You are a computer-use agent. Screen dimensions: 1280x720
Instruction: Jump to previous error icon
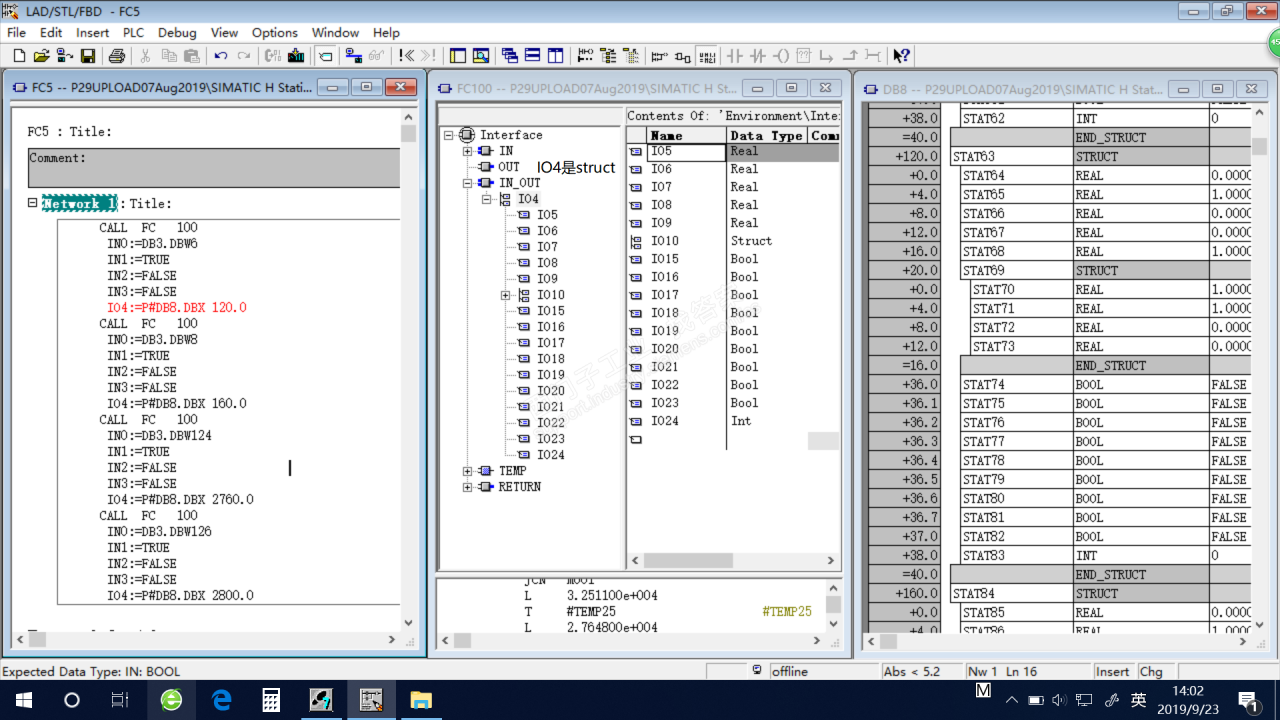coord(406,56)
